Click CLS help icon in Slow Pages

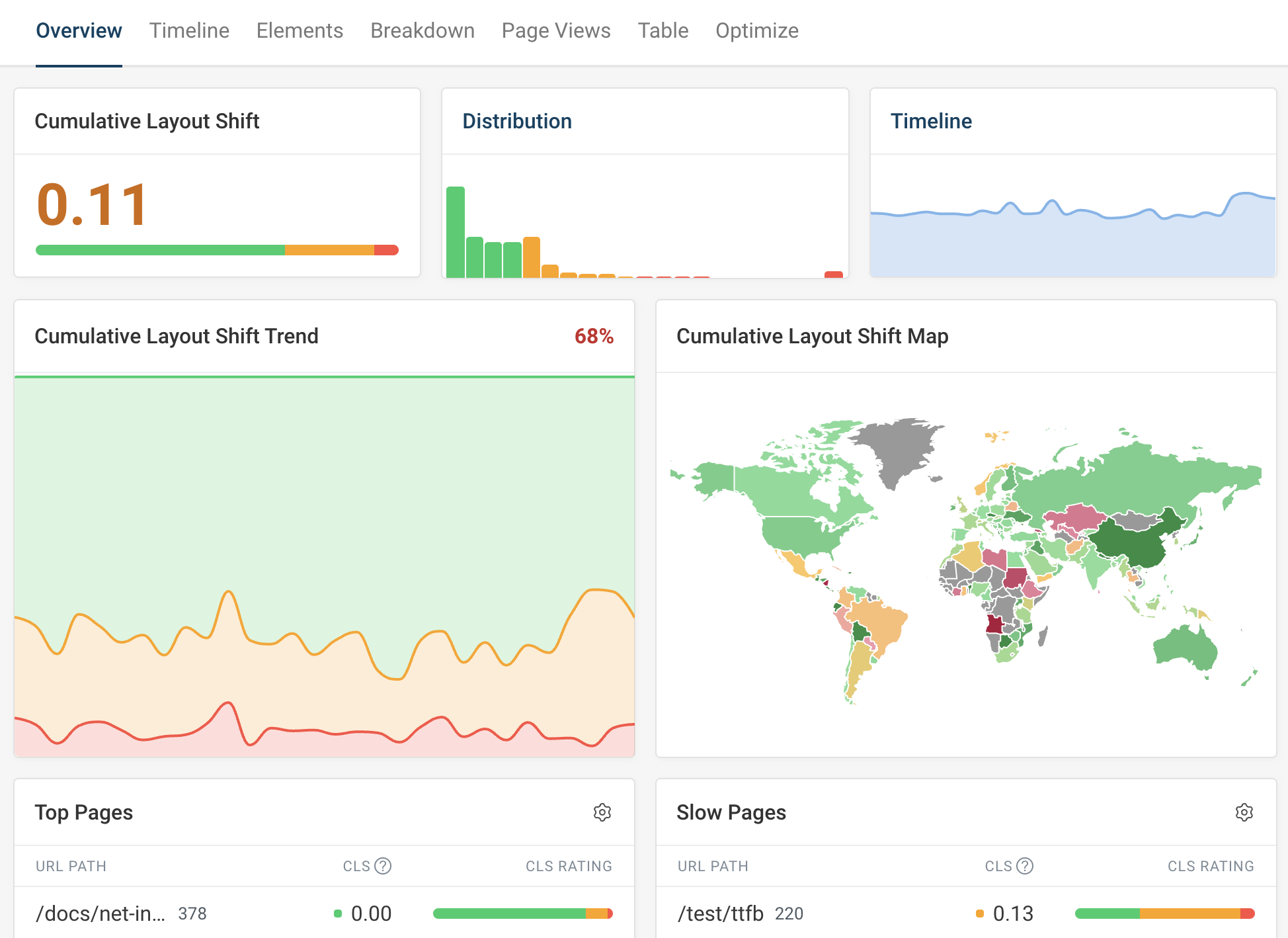(1025, 866)
